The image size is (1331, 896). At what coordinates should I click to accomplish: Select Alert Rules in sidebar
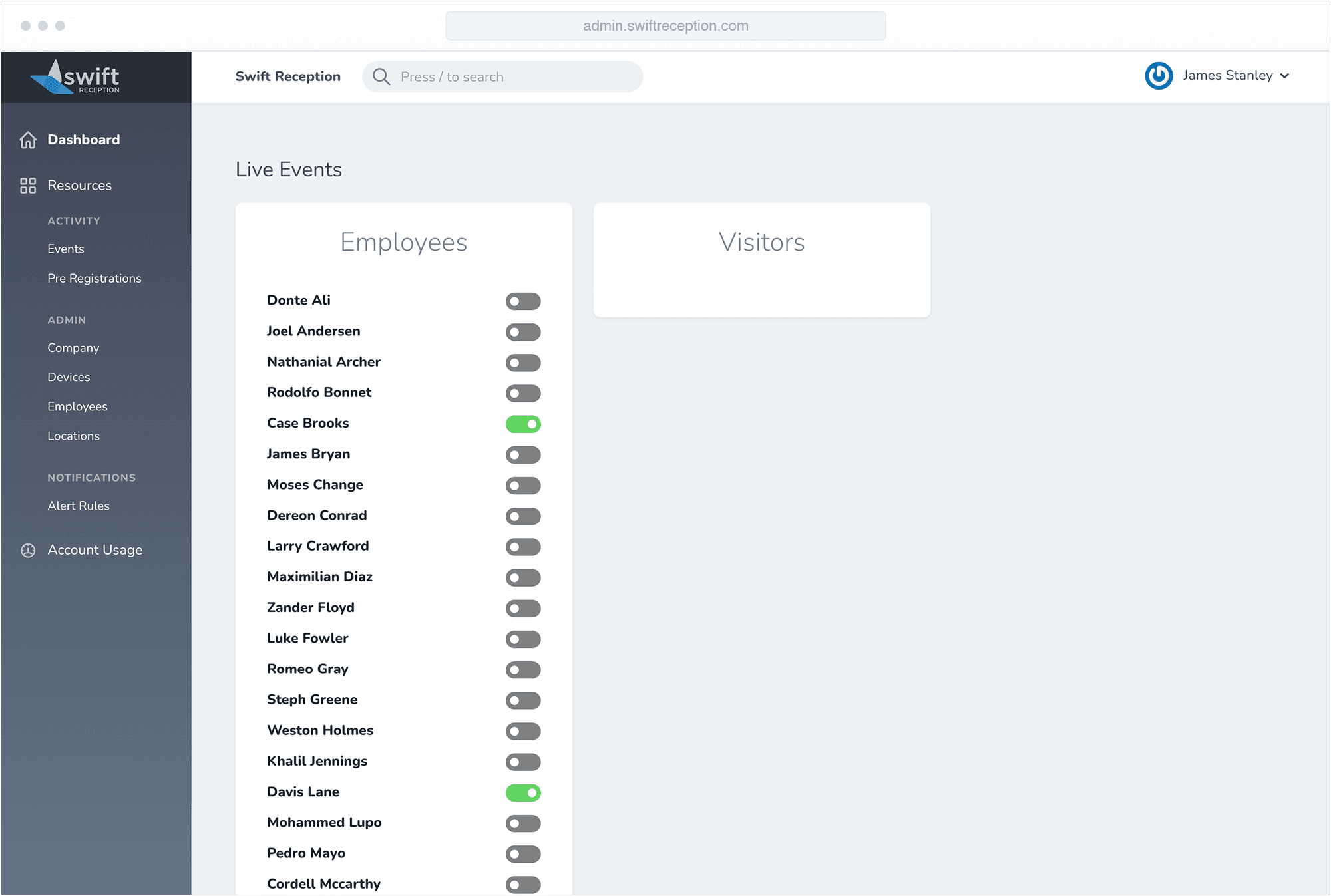tap(79, 506)
